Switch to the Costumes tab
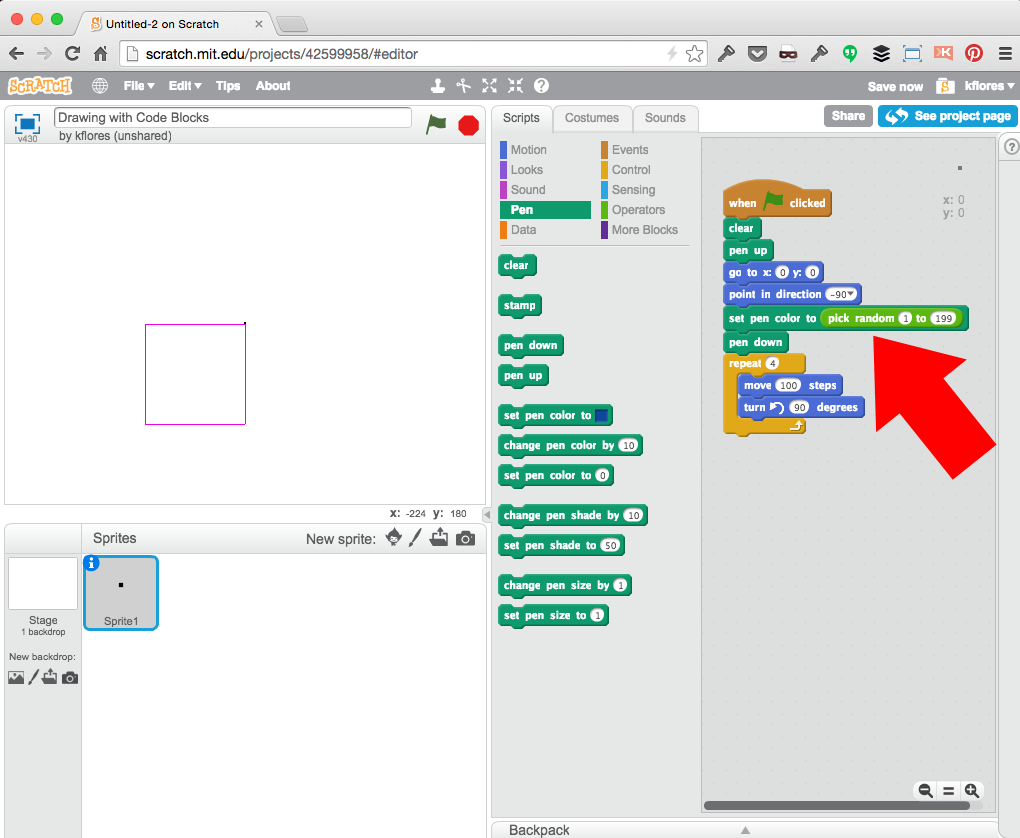The image size is (1020, 838). pyautogui.click(x=592, y=118)
